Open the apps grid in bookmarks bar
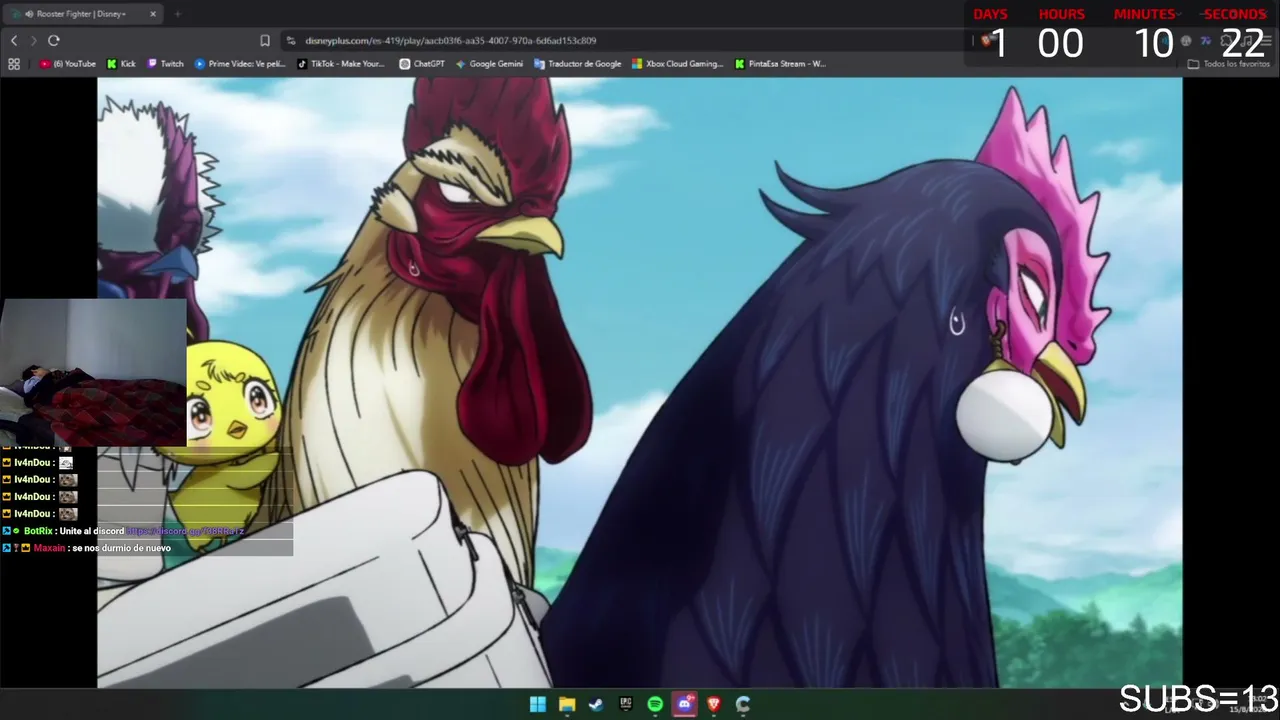The image size is (1280, 720). tap(14, 64)
